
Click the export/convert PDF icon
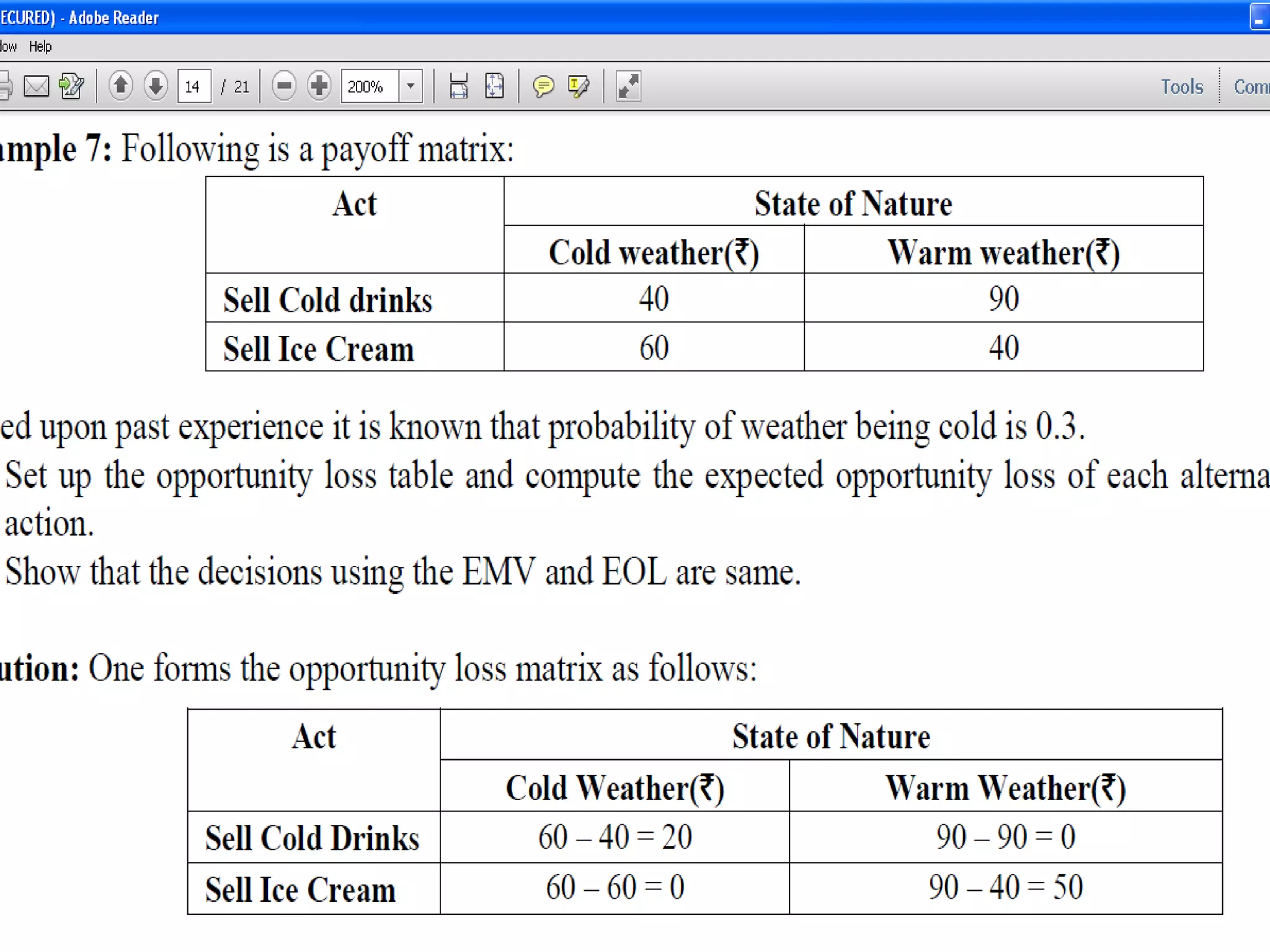71,86
